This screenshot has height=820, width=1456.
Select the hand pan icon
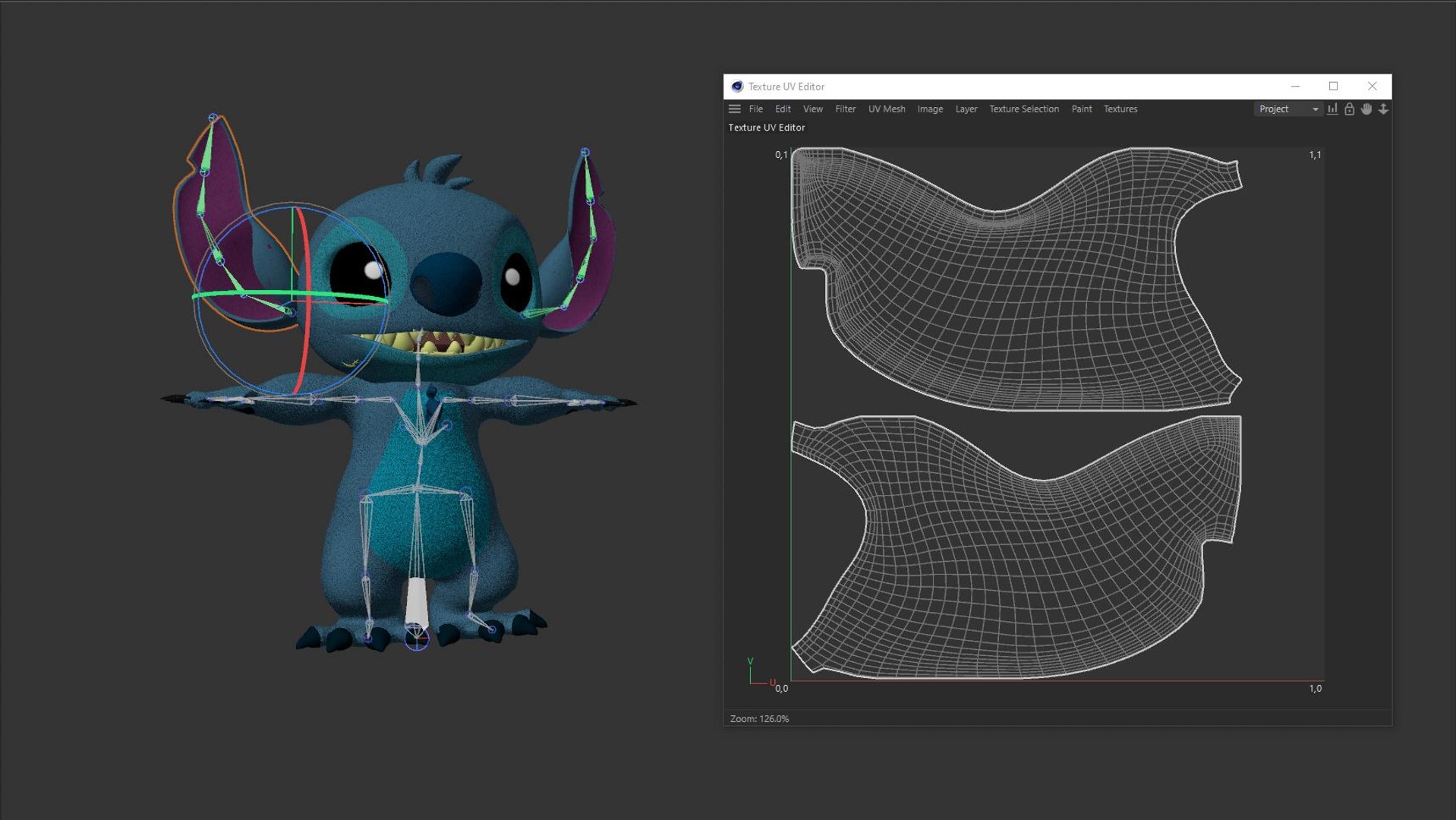click(x=1366, y=109)
